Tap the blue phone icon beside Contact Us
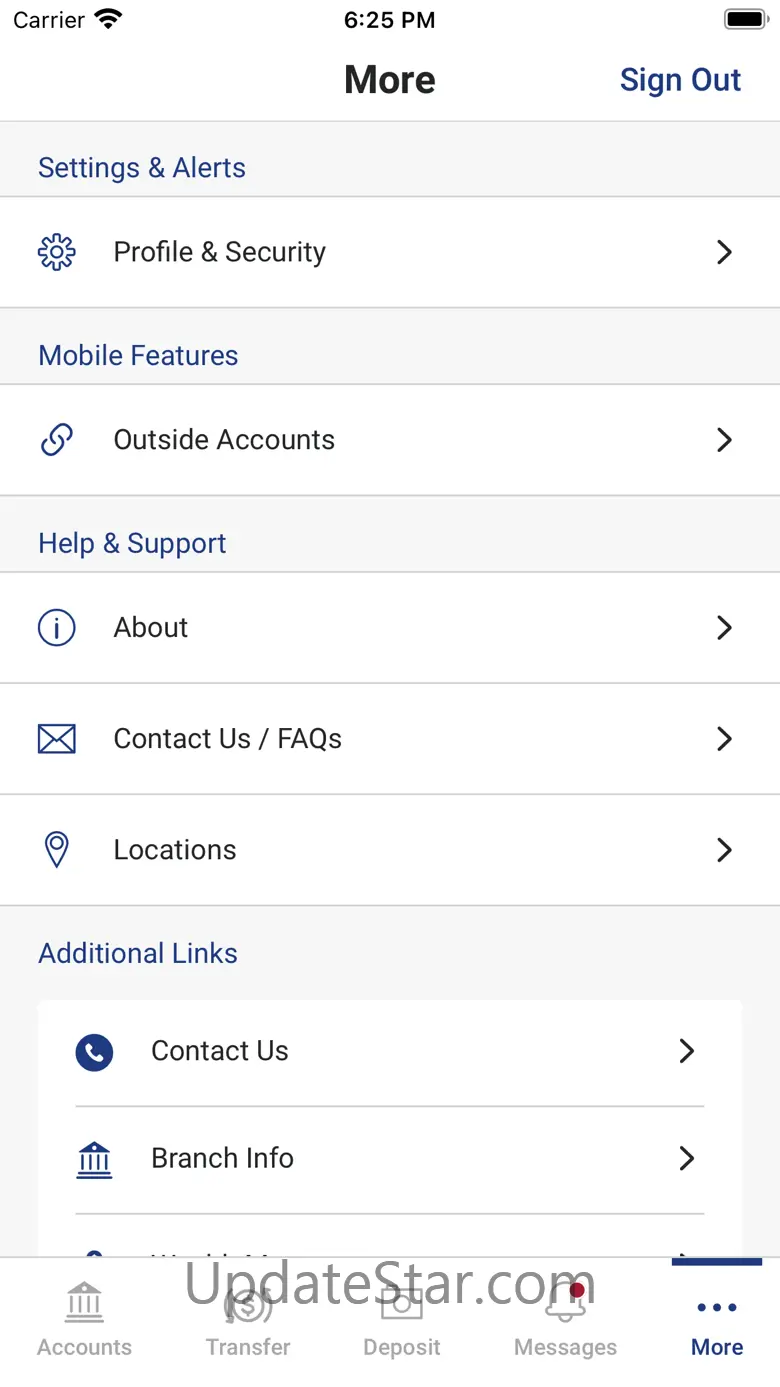Viewport: 780px width, 1387px height. [x=94, y=1052]
